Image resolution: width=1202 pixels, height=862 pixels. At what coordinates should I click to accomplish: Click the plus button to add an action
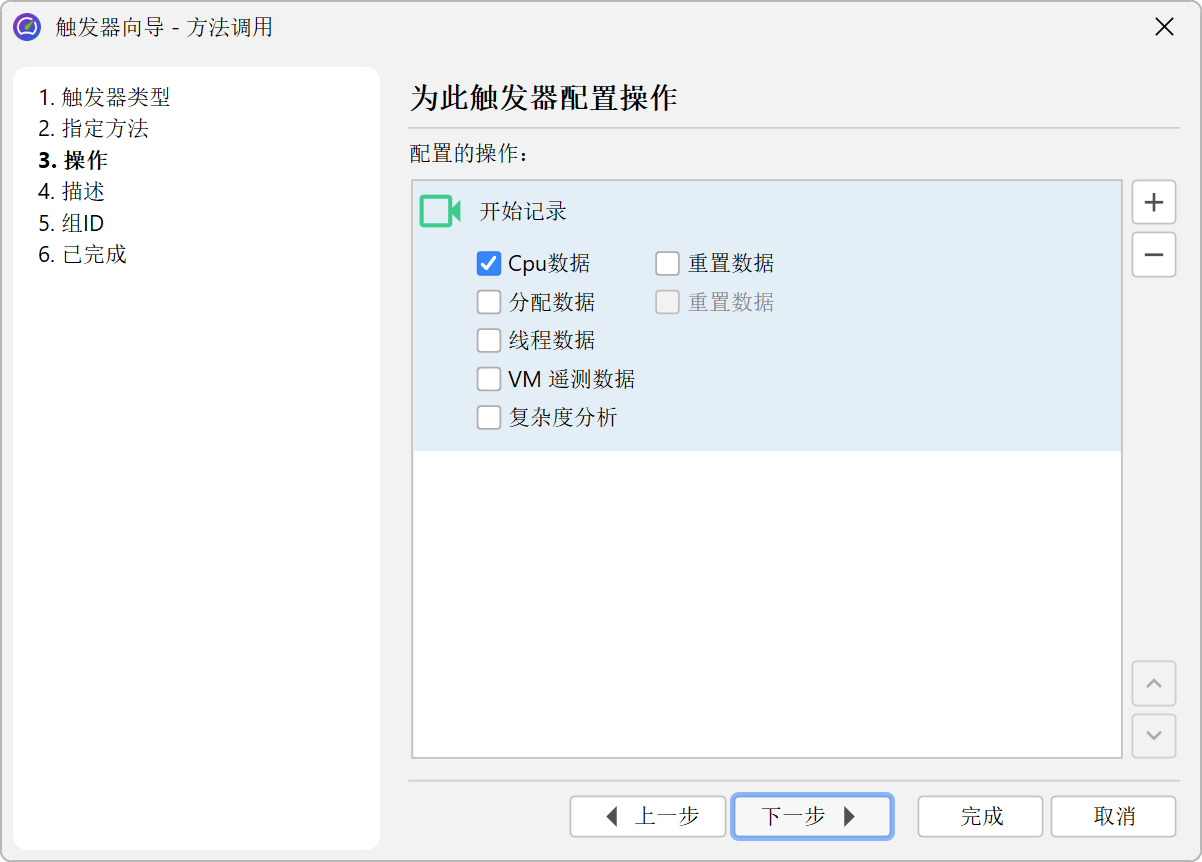click(1153, 202)
